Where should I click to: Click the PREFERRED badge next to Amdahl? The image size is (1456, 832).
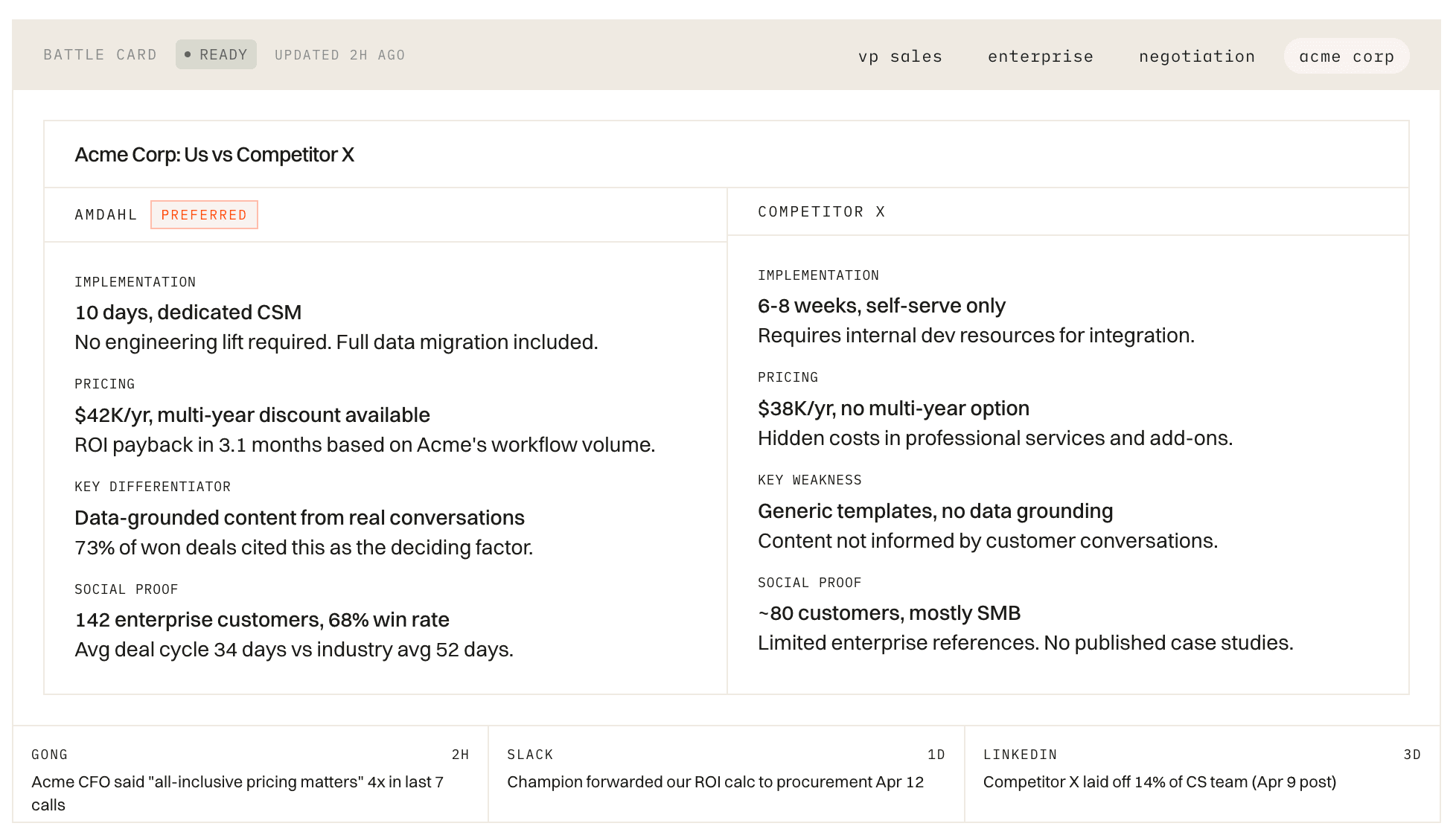click(x=204, y=215)
